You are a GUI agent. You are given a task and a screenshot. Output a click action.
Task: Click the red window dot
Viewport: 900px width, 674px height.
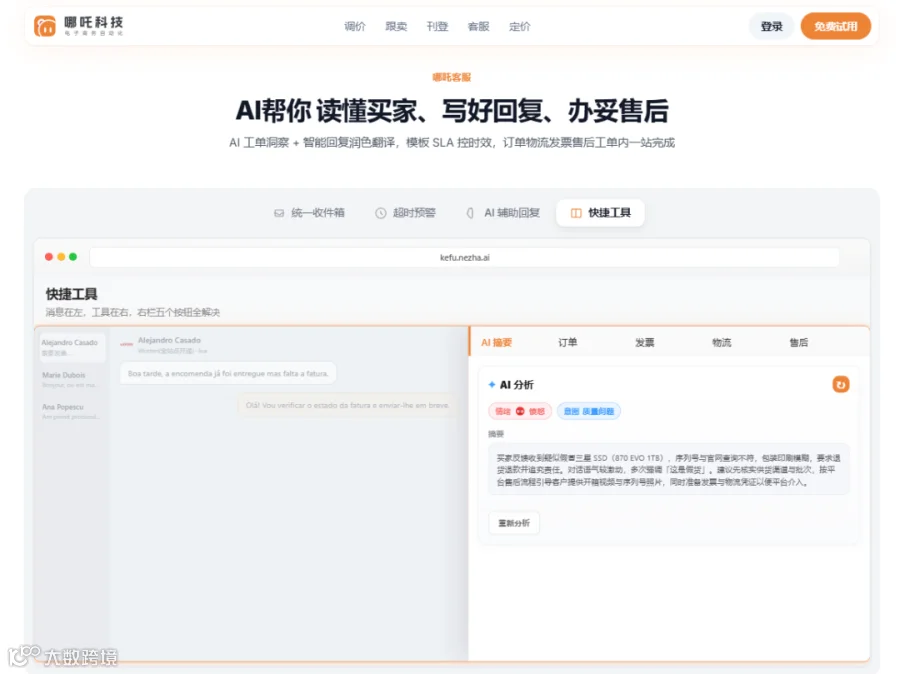[49, 257]
